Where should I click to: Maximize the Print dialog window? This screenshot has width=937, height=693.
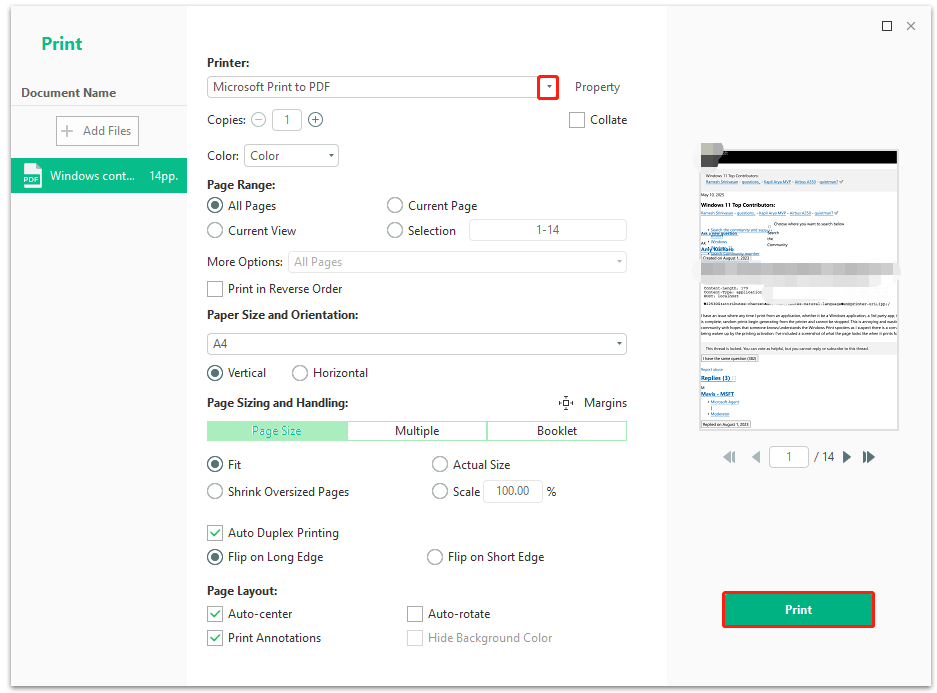pos(887,26)
